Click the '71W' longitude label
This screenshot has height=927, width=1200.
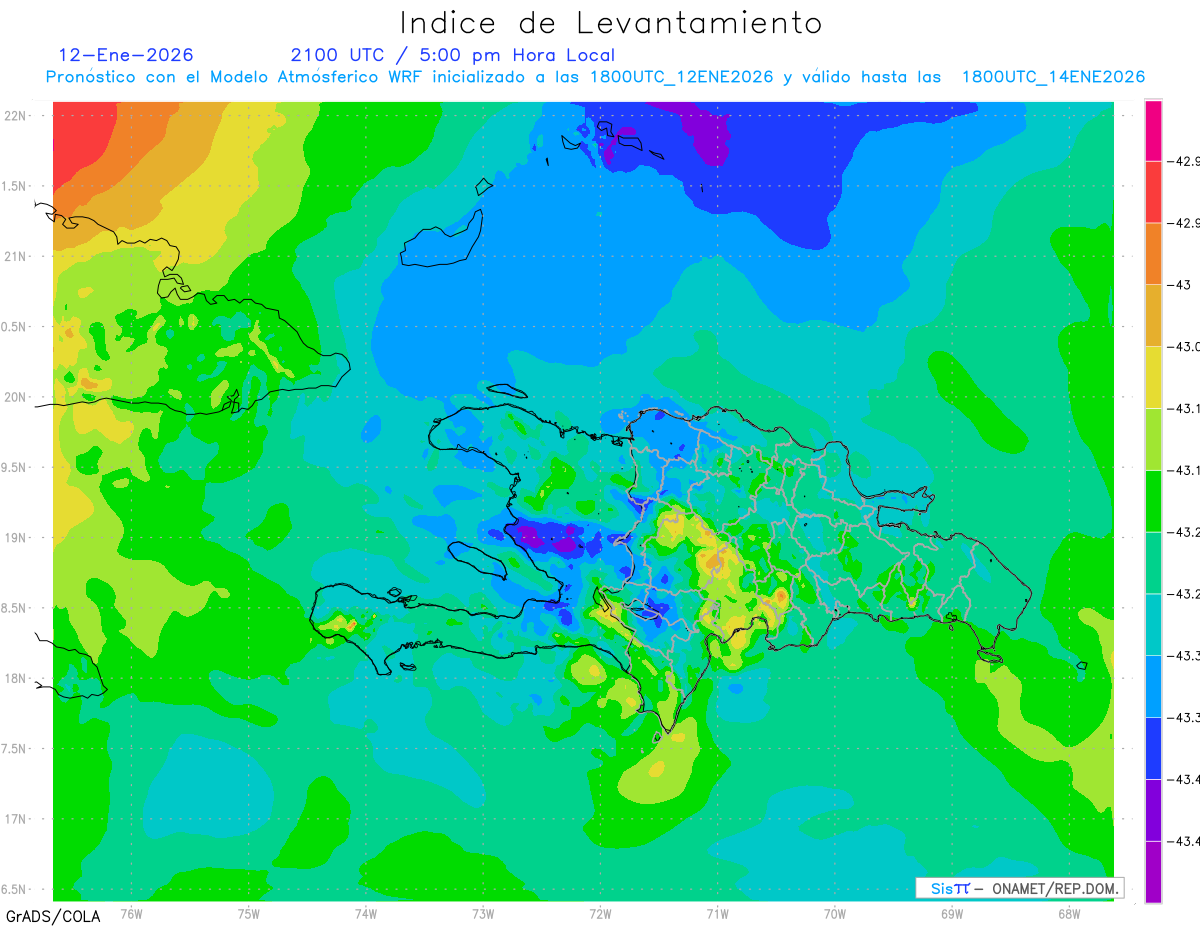[x=717, y=913]
